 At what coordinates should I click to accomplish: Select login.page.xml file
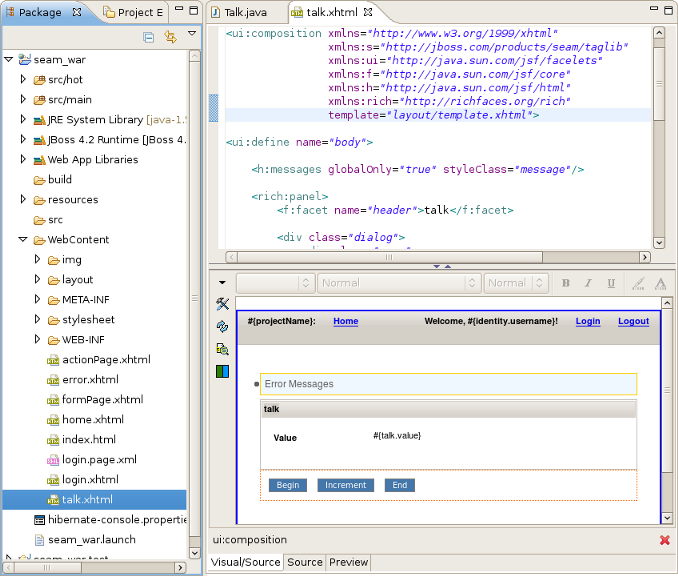click(x=92, y=460)
